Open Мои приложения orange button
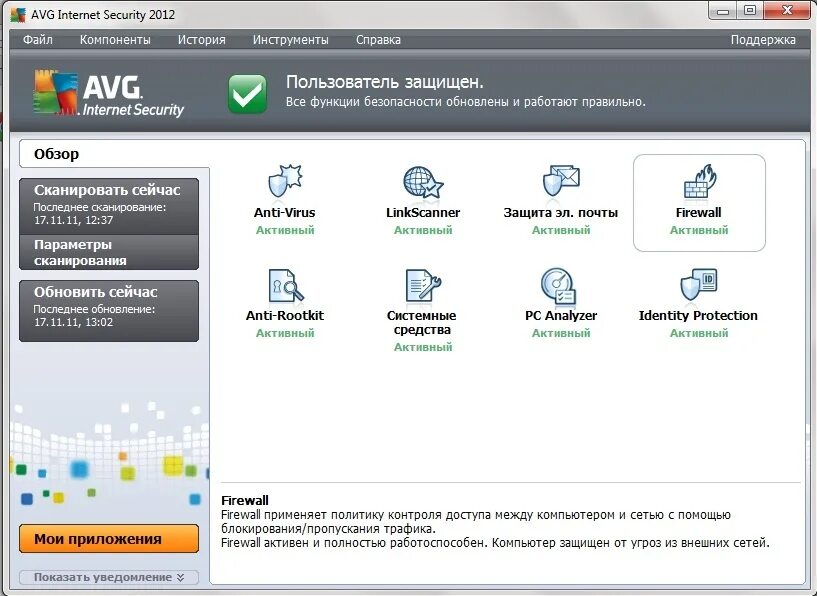The height and width of the screenshot is (596, 817). (109, 539)
